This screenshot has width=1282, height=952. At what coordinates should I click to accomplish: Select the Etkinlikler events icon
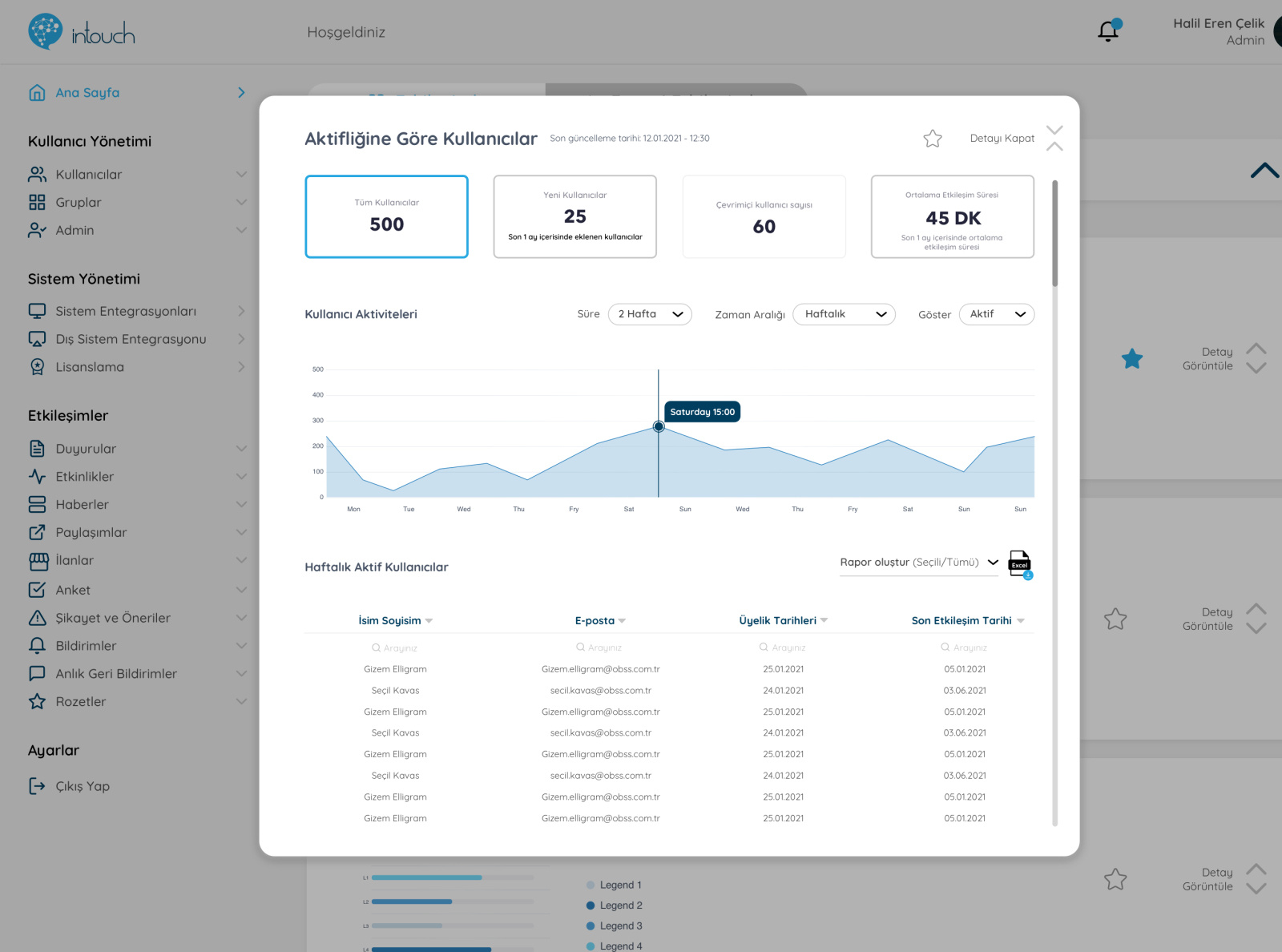(x=37, y=476)
